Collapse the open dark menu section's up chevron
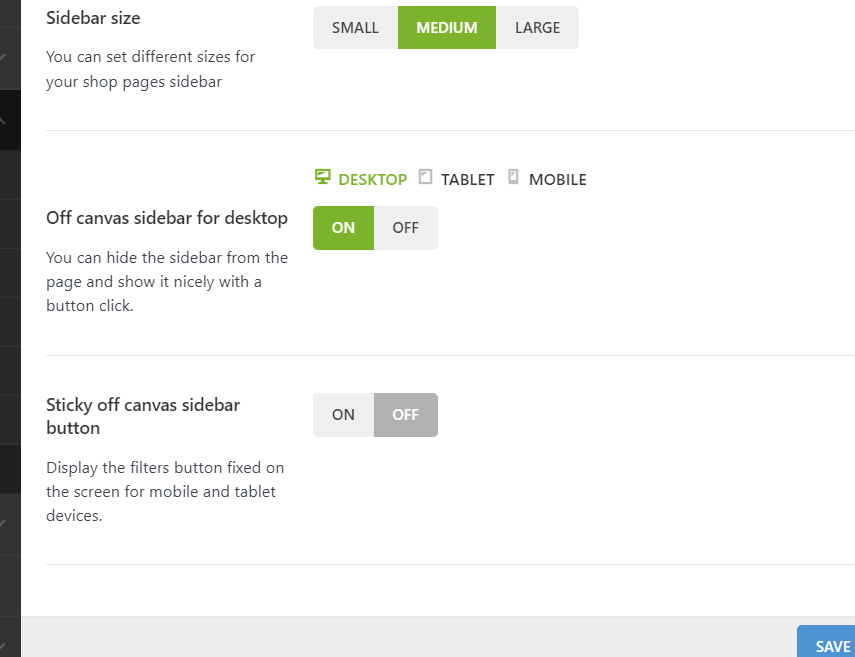855x657 pixels. 4,119
